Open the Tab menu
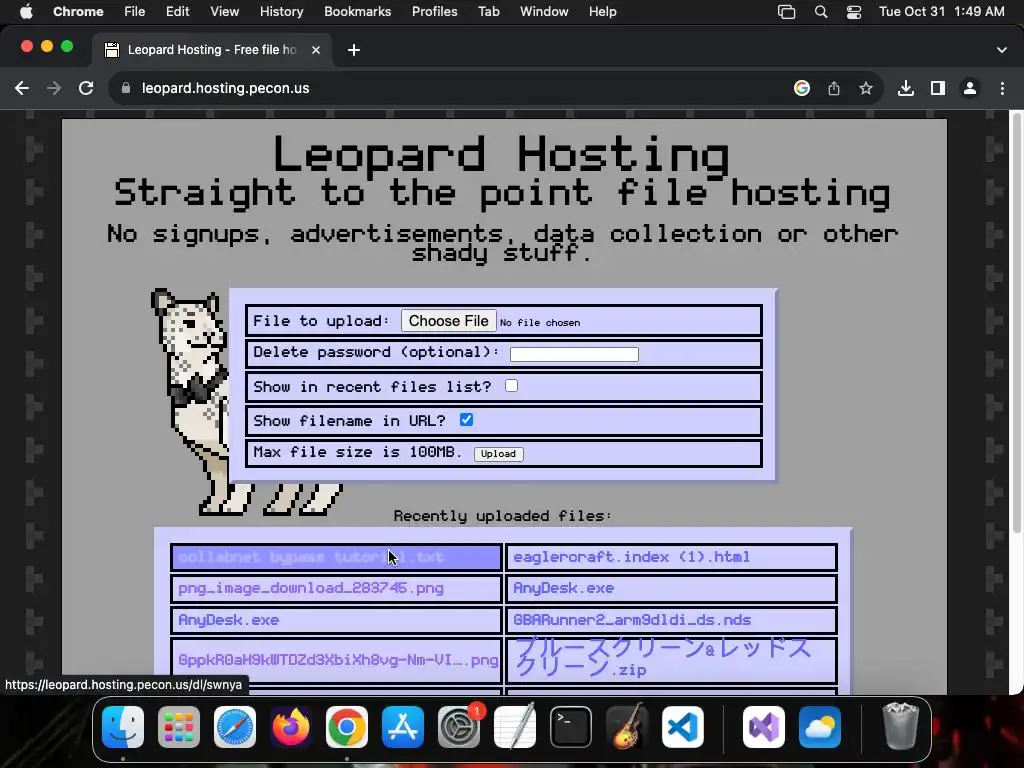This screenshot has width=1024, height=768. 488,12
